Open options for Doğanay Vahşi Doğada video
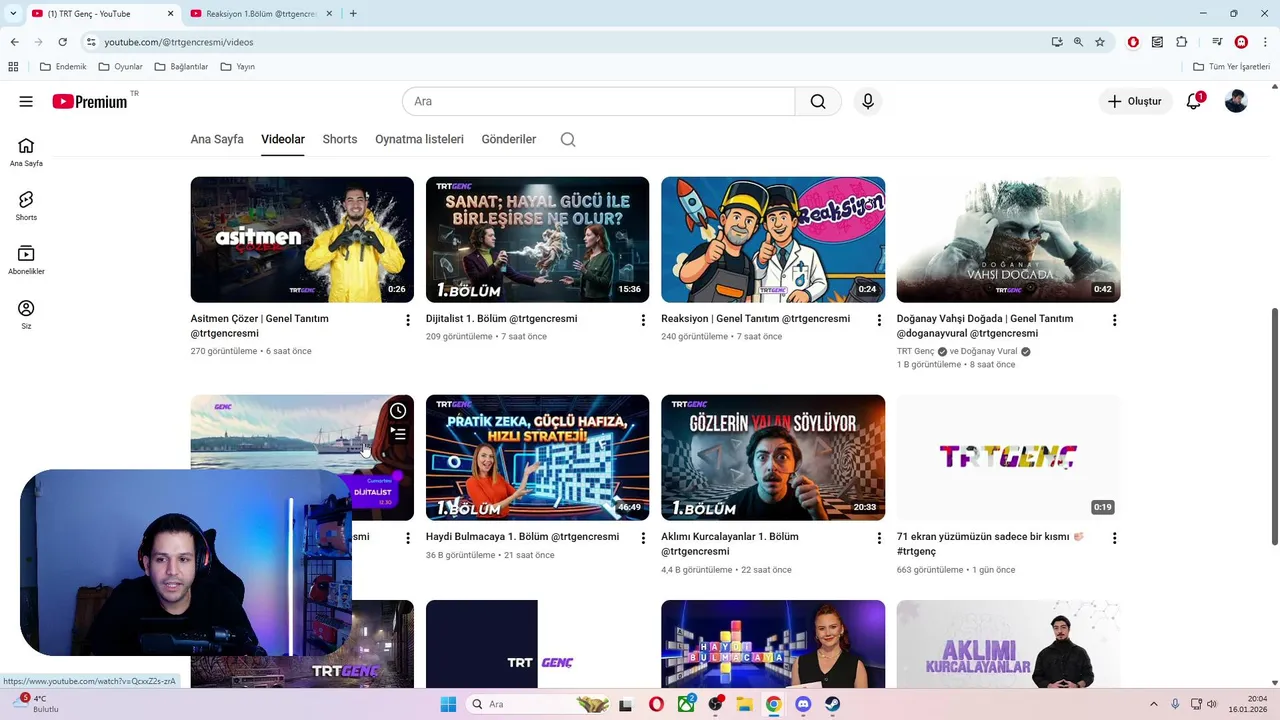 [1114, 320]
